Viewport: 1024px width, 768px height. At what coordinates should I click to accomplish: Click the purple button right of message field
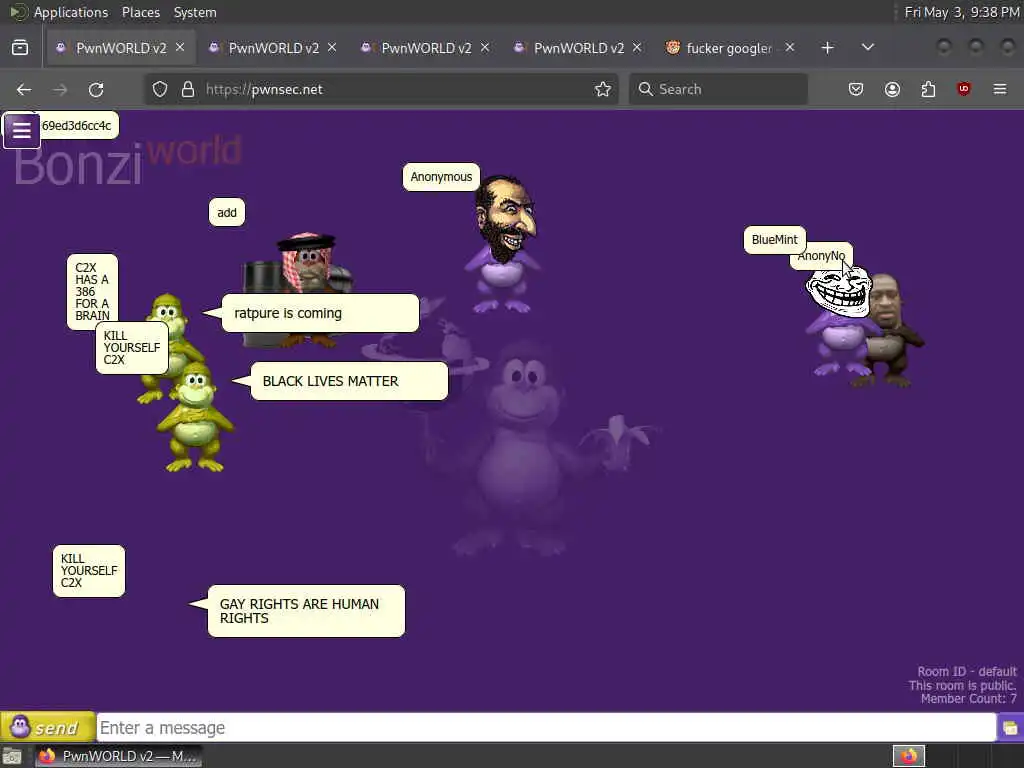(x=1010, y=728)
